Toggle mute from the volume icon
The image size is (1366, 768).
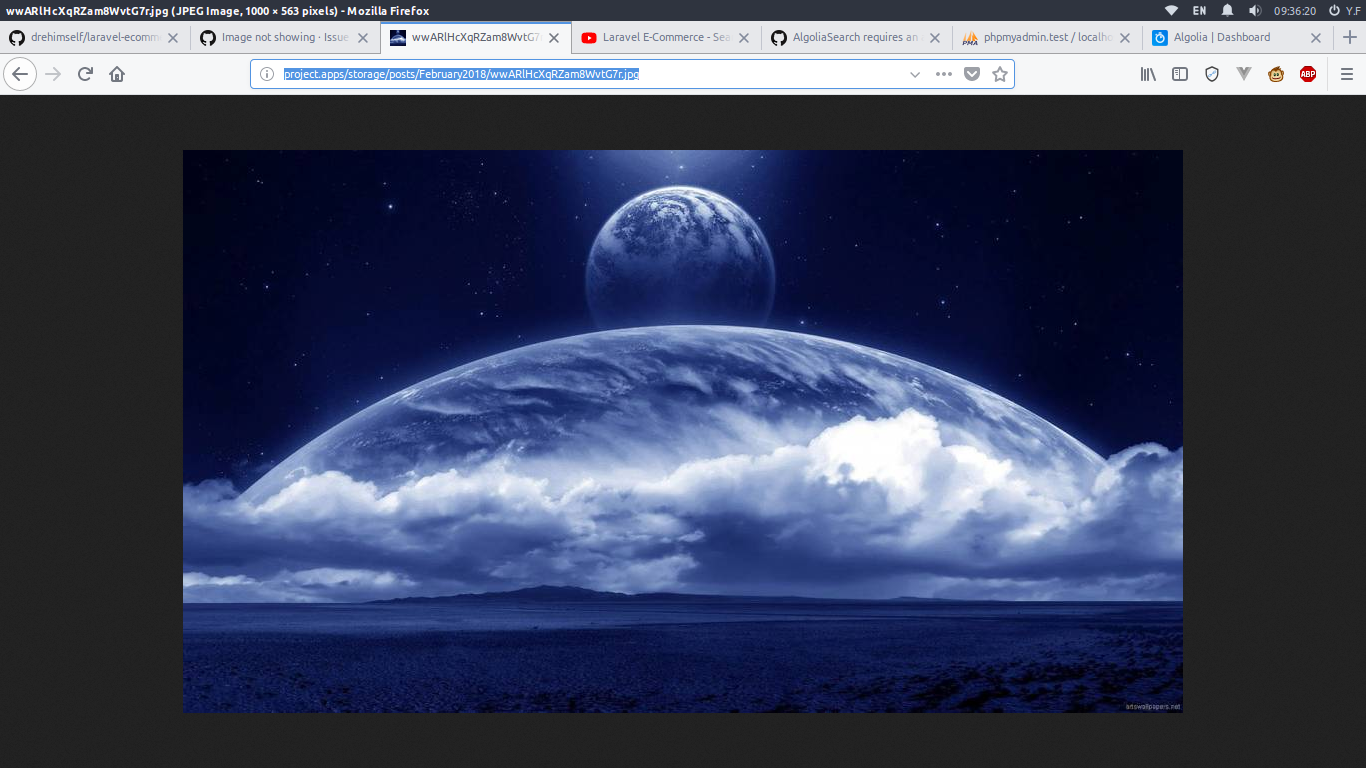(1254, 12)
